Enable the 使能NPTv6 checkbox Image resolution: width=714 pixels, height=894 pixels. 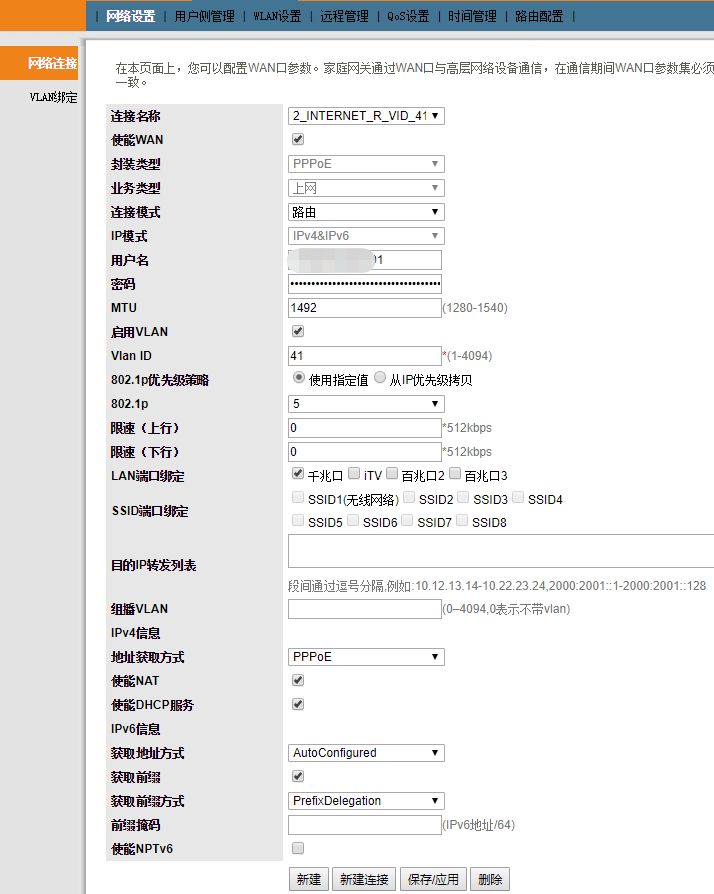click(x=298, y=848)
